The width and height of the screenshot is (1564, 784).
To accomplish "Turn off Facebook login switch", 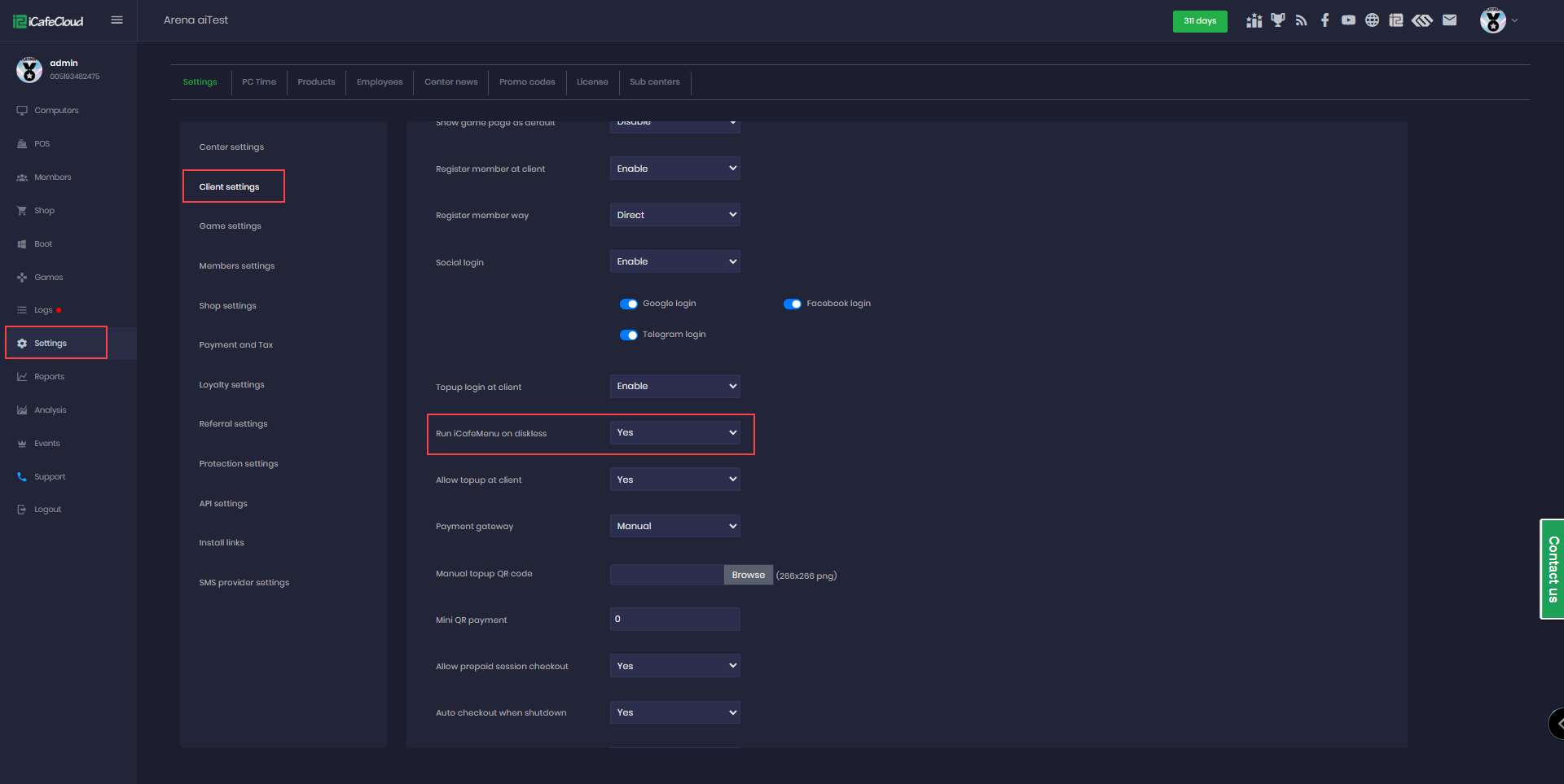I will (792, 304).
